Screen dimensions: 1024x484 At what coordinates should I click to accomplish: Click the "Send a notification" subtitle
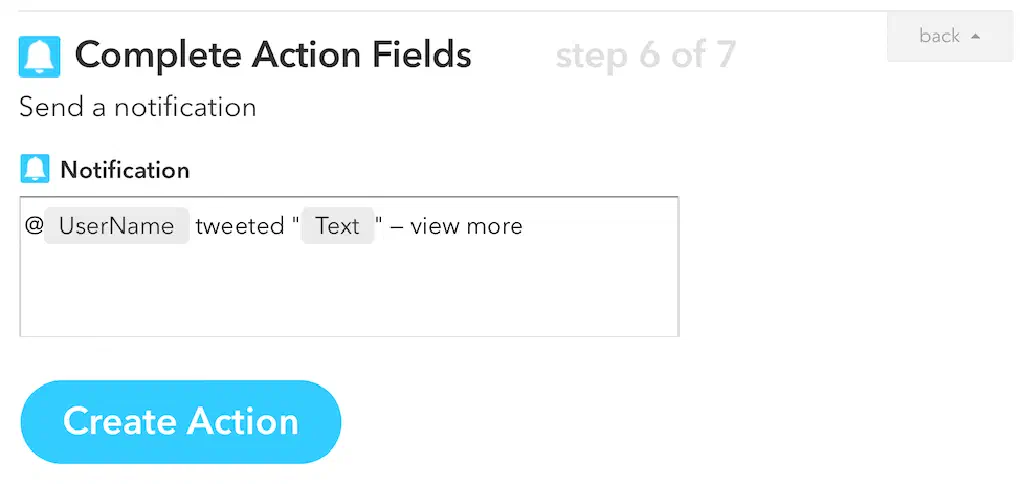point(138,107)
